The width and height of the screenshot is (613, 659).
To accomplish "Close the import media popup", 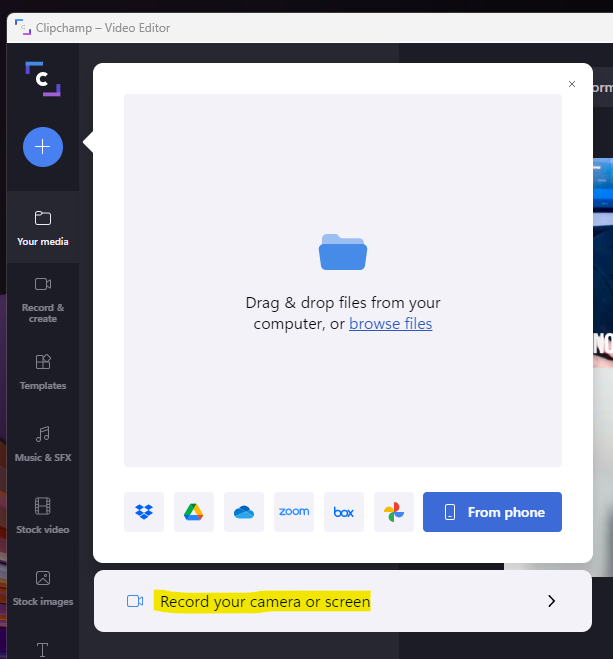I will (x=572, y=84).
